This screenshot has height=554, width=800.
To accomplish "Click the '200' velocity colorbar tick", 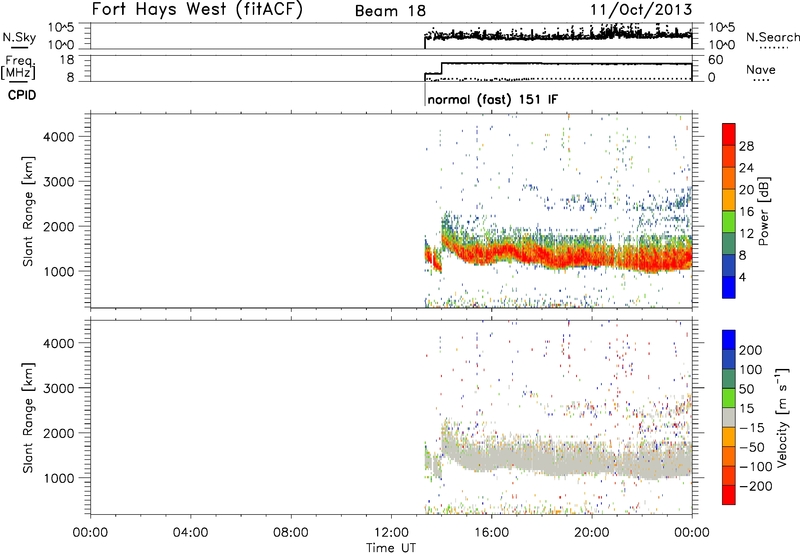I will (x=751, y=350).
